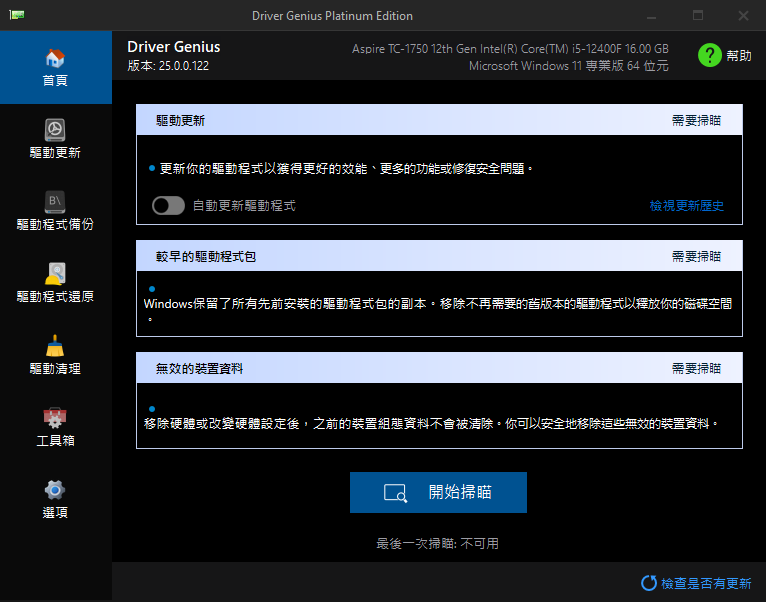Open the 首頁 home icon
The image size is (766, 602).
coord(55,58)
